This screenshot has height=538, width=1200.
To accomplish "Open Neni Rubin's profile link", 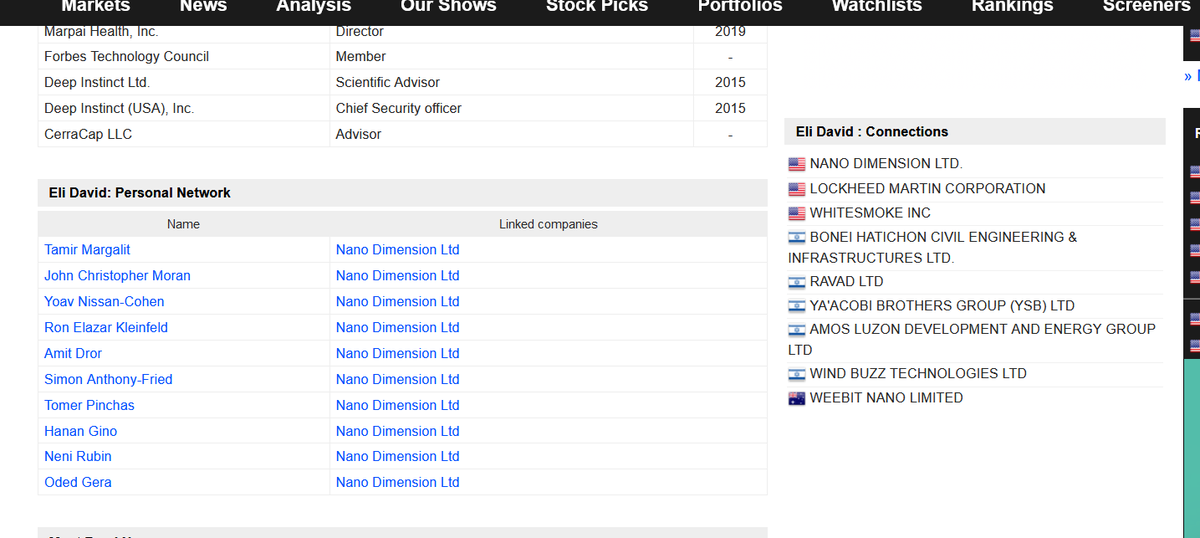I will pyautogui.click(x=78, y=457).
